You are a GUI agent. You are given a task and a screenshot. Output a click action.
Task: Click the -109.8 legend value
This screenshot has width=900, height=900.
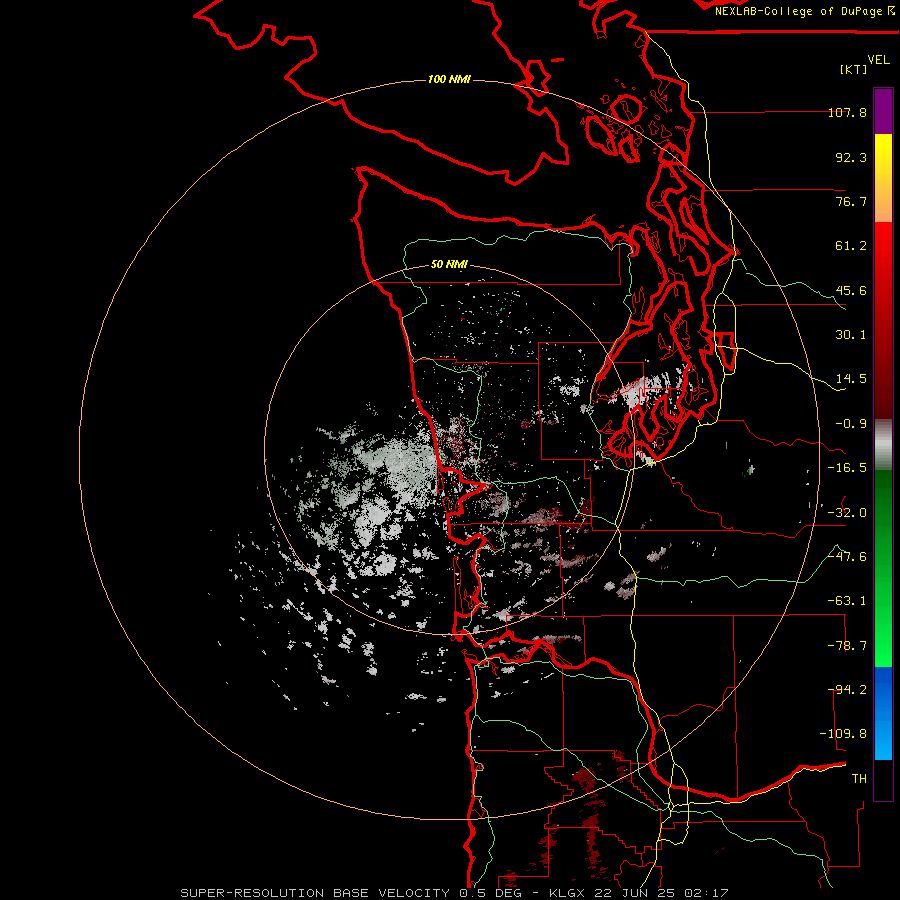tap(843, 734)
